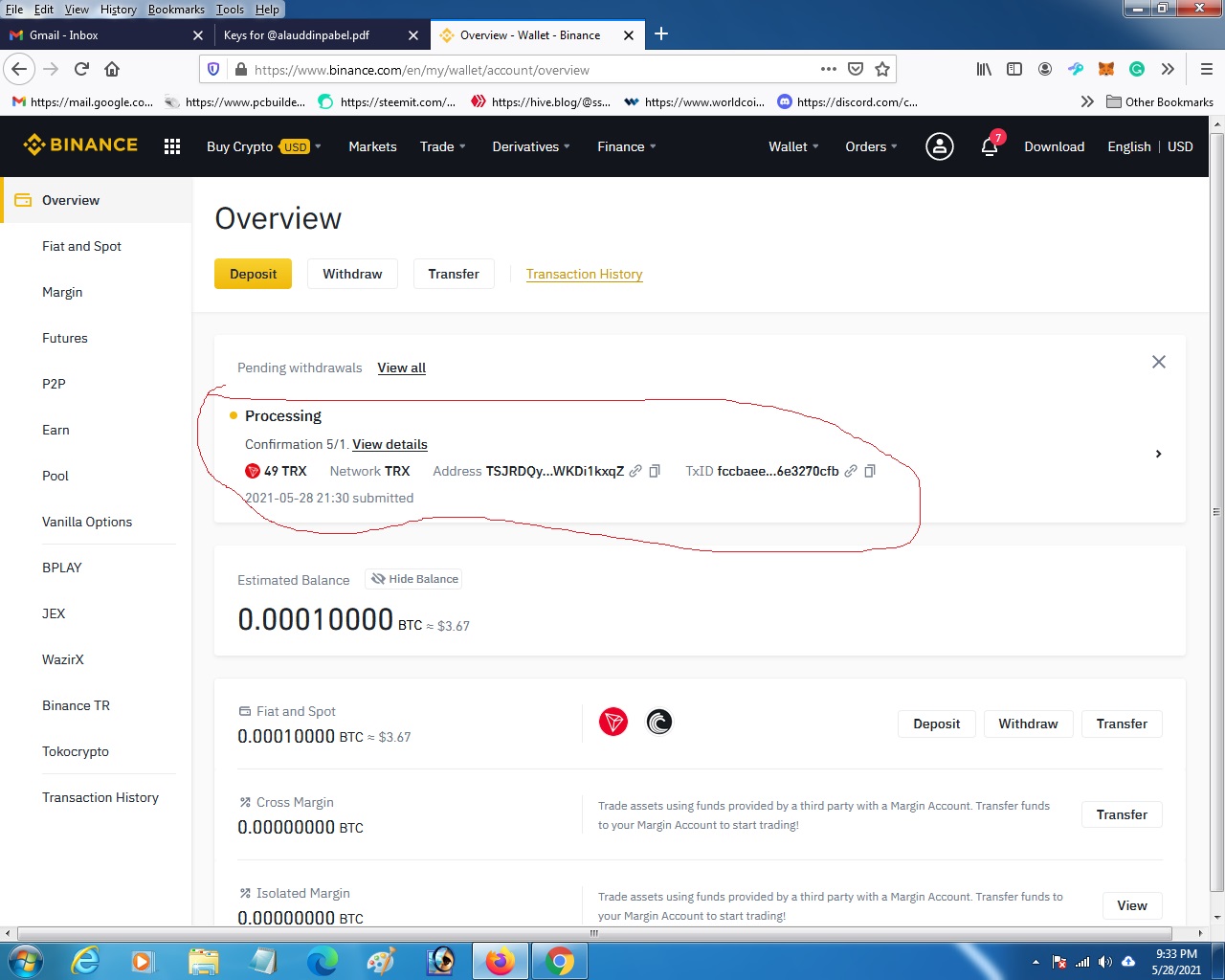This screenshot has height=980, width=1225.
Task: Go back to the previous page
Action: coord(20,69)
